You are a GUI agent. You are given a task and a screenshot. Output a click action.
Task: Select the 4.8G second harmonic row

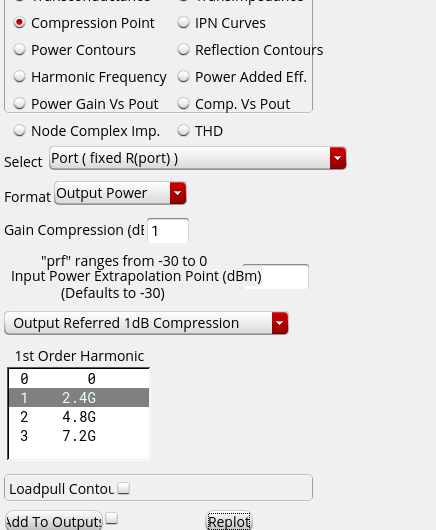tap(79, 417)
